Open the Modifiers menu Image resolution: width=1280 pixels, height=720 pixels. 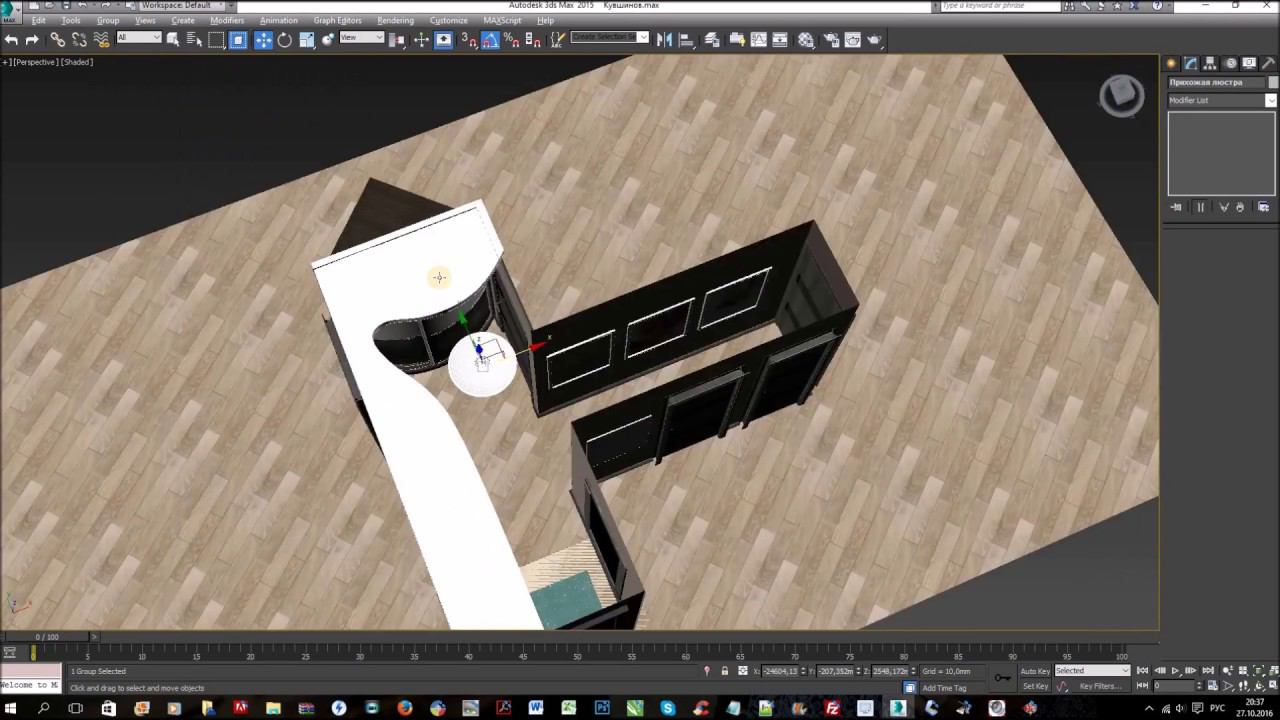coord(227,21)
